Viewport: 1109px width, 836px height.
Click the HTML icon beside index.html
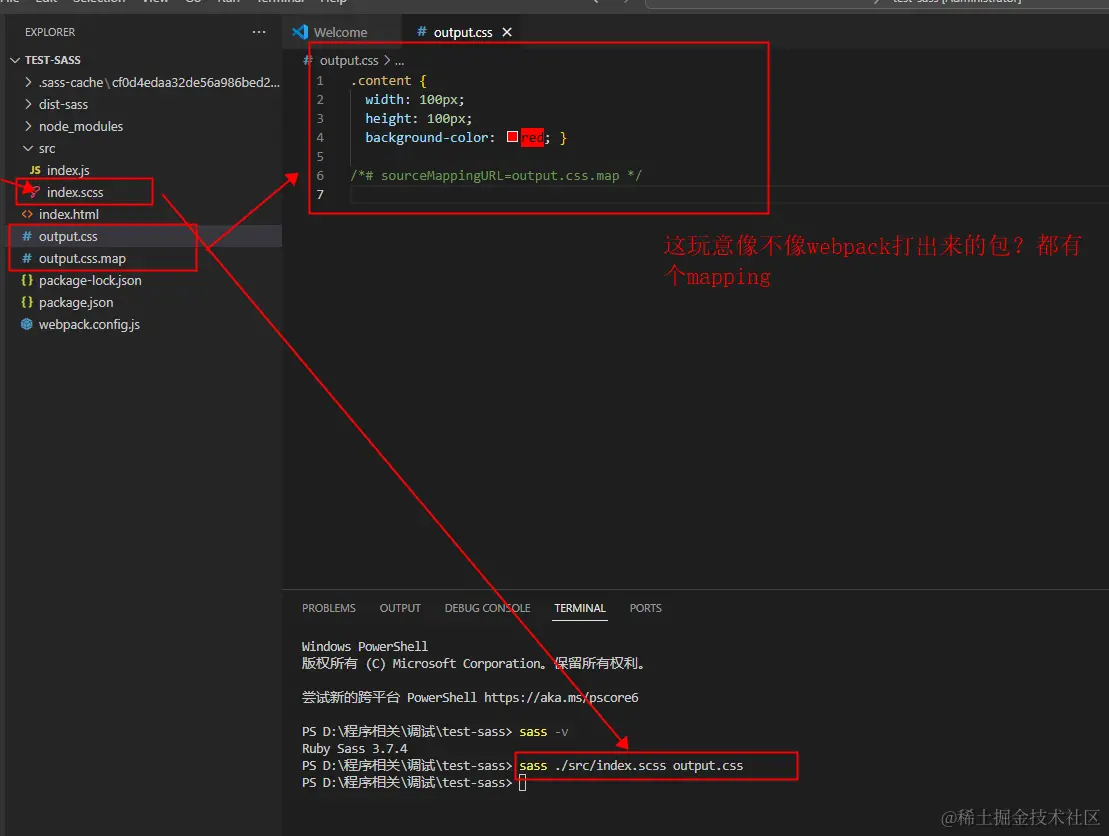point(27,214)
